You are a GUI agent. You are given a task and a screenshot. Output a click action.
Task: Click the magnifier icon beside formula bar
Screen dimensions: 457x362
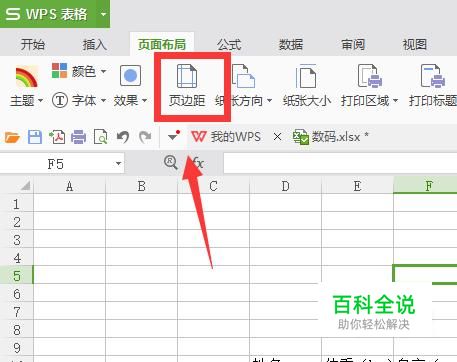coord(171,163)
